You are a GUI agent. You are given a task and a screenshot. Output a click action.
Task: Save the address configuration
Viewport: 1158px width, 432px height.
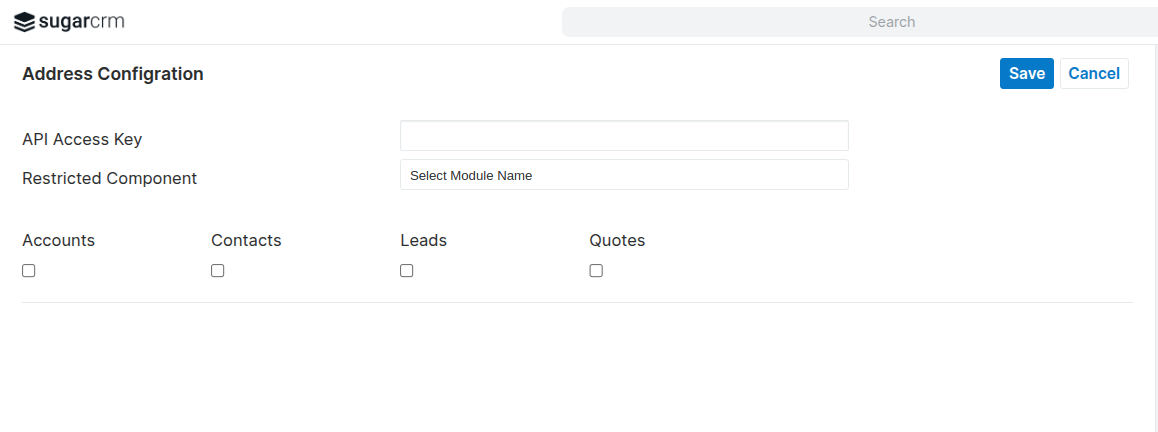coord(1026,73)
